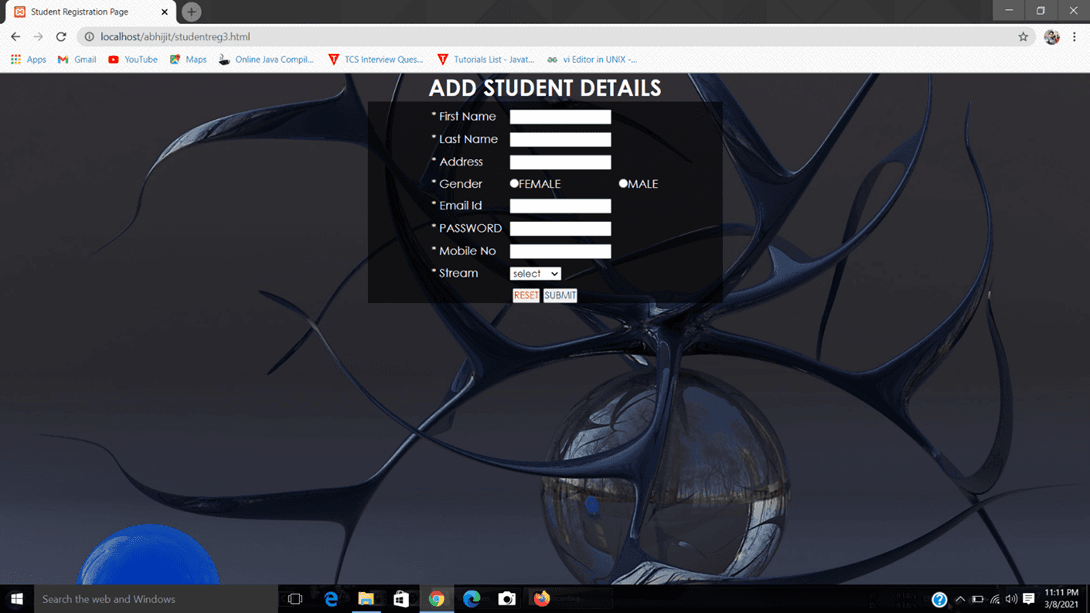Viewport: 1090px width, 613px height.
Task: Open Chrome's three-dot menu
Action: click(x=1074, y=37)
